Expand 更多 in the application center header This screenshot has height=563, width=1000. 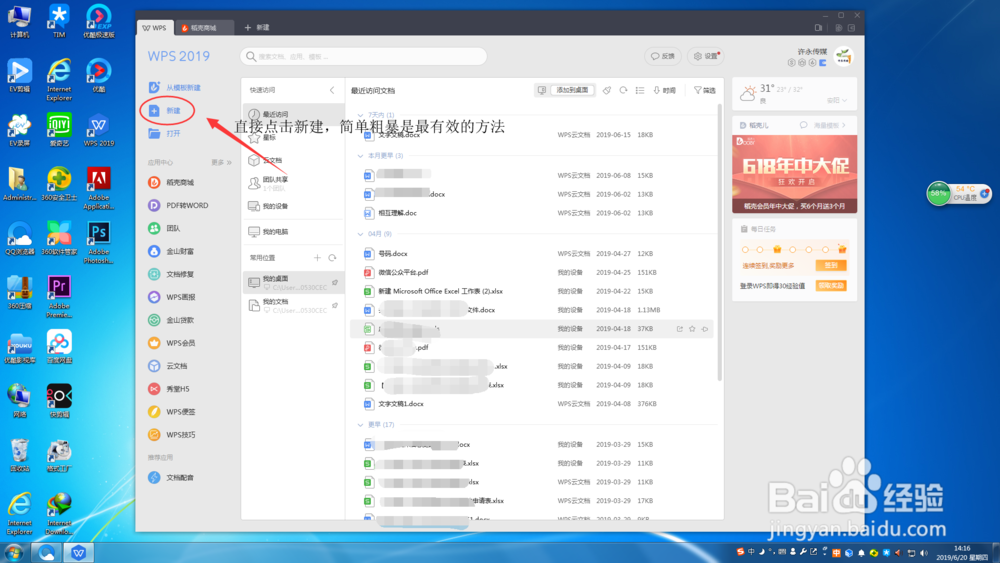221,163
